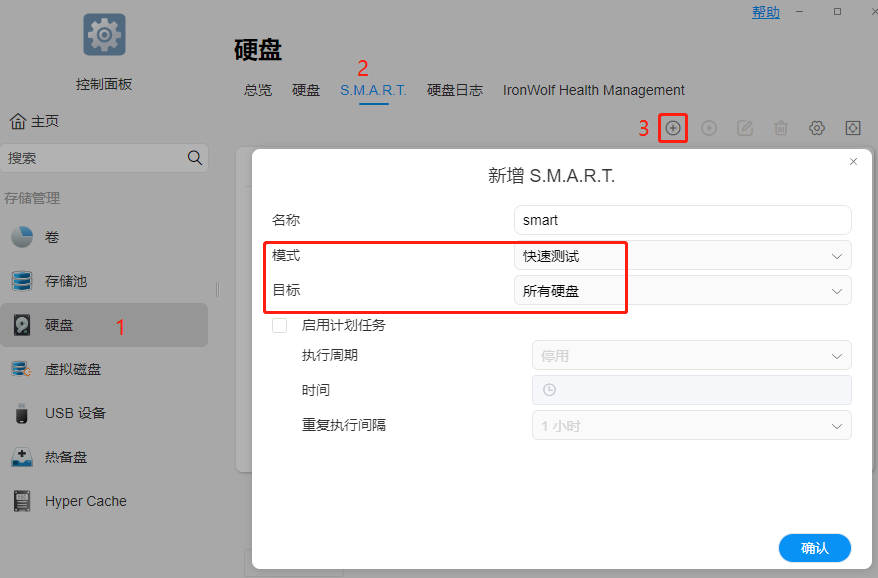Open the 重复执行间隔 dropdown
This screenshot has height=578, width=878.
click(x=692, y=426)
